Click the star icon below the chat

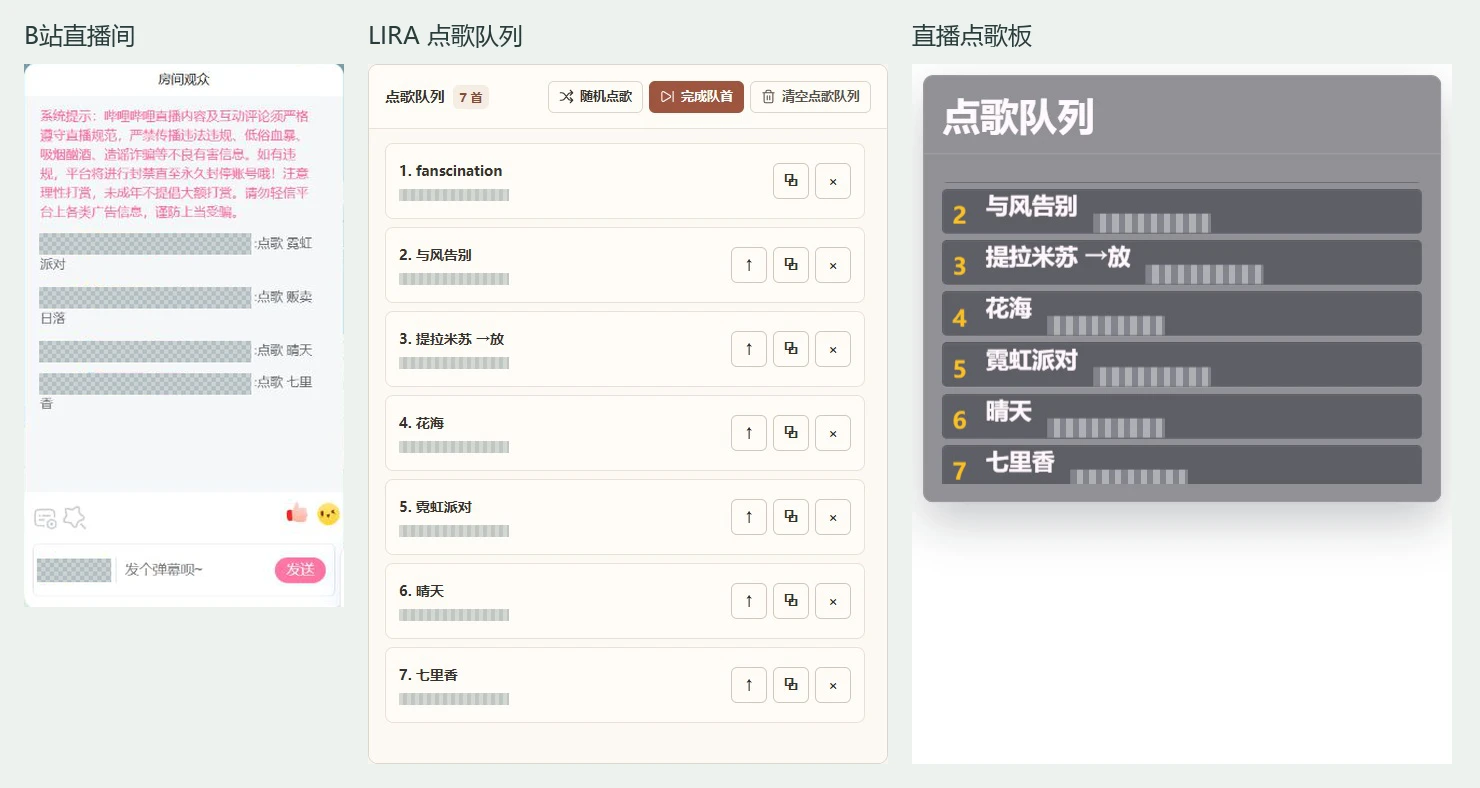(x=75, y=517)
